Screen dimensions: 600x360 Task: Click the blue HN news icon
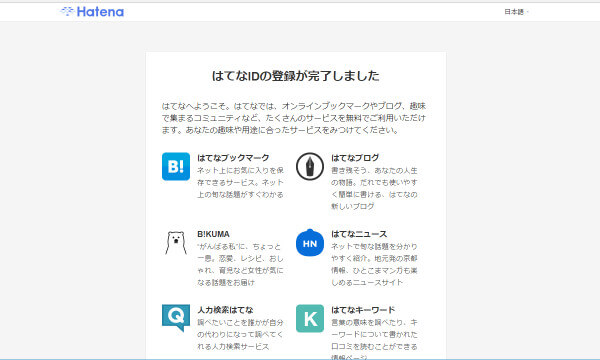[x=310, y=243]
